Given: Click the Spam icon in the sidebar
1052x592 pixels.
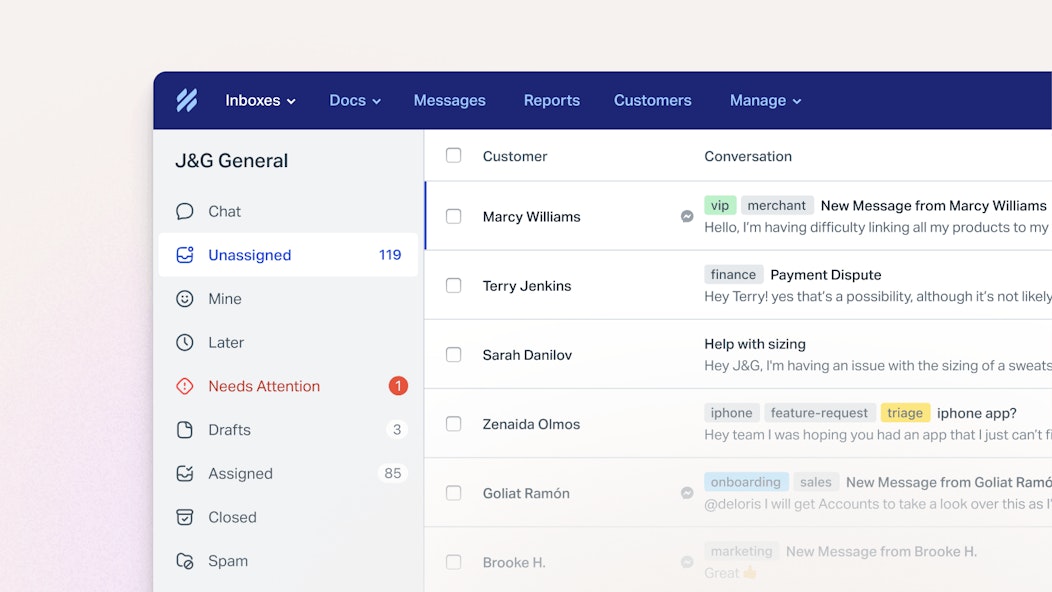Looking at the screenshot, I should point(185,561).
